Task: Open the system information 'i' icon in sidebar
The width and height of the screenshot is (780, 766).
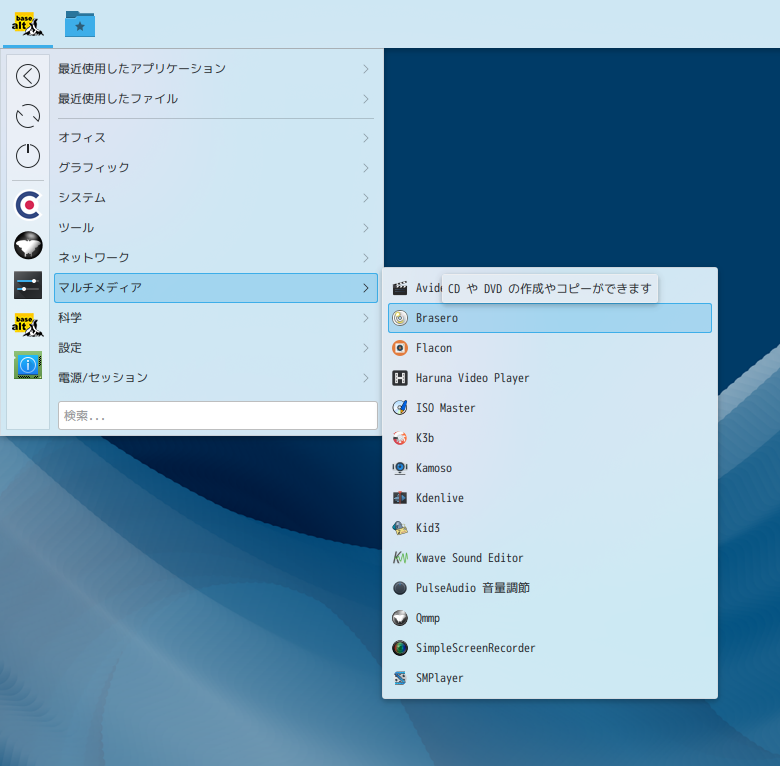Action: point(28,365)
